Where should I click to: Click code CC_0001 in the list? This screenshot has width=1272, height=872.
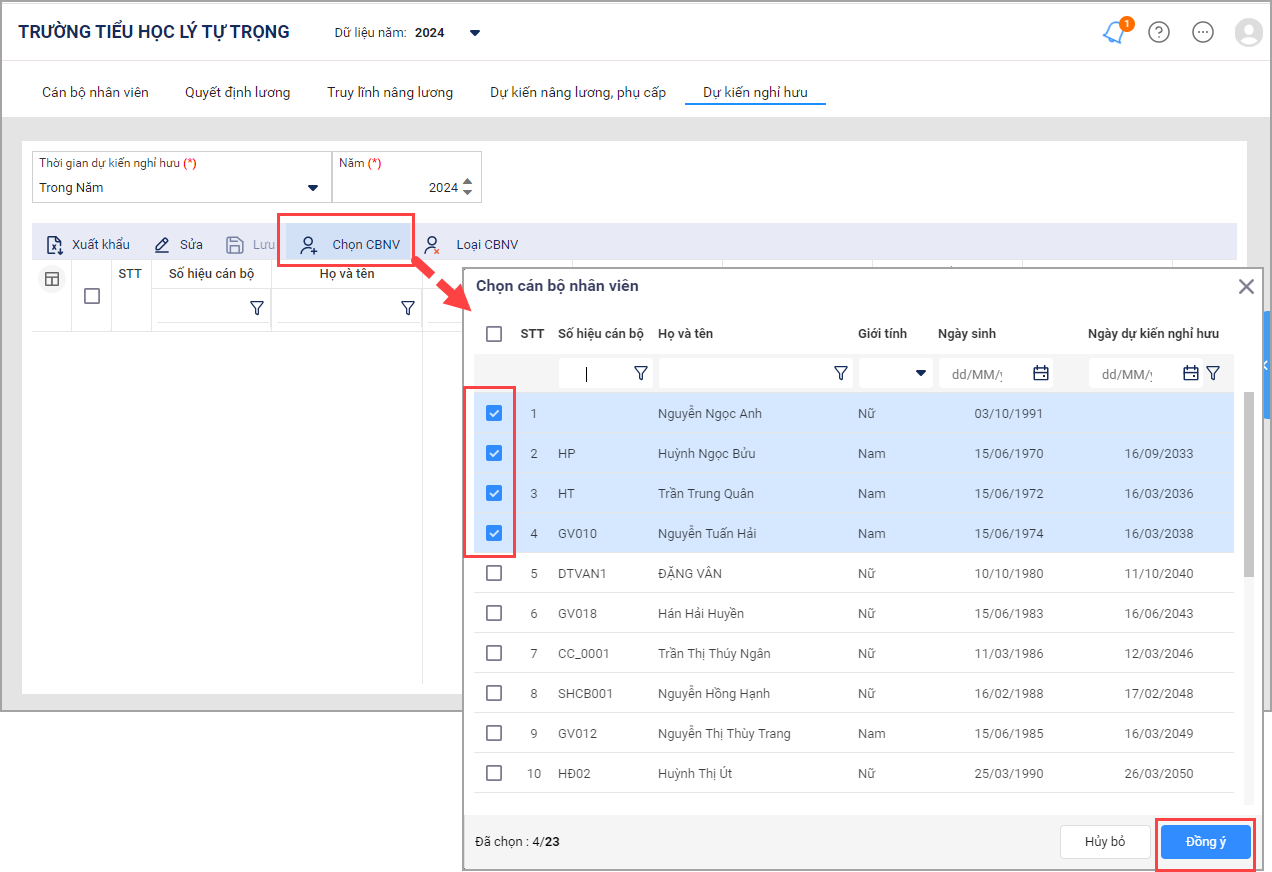[584, 653]
